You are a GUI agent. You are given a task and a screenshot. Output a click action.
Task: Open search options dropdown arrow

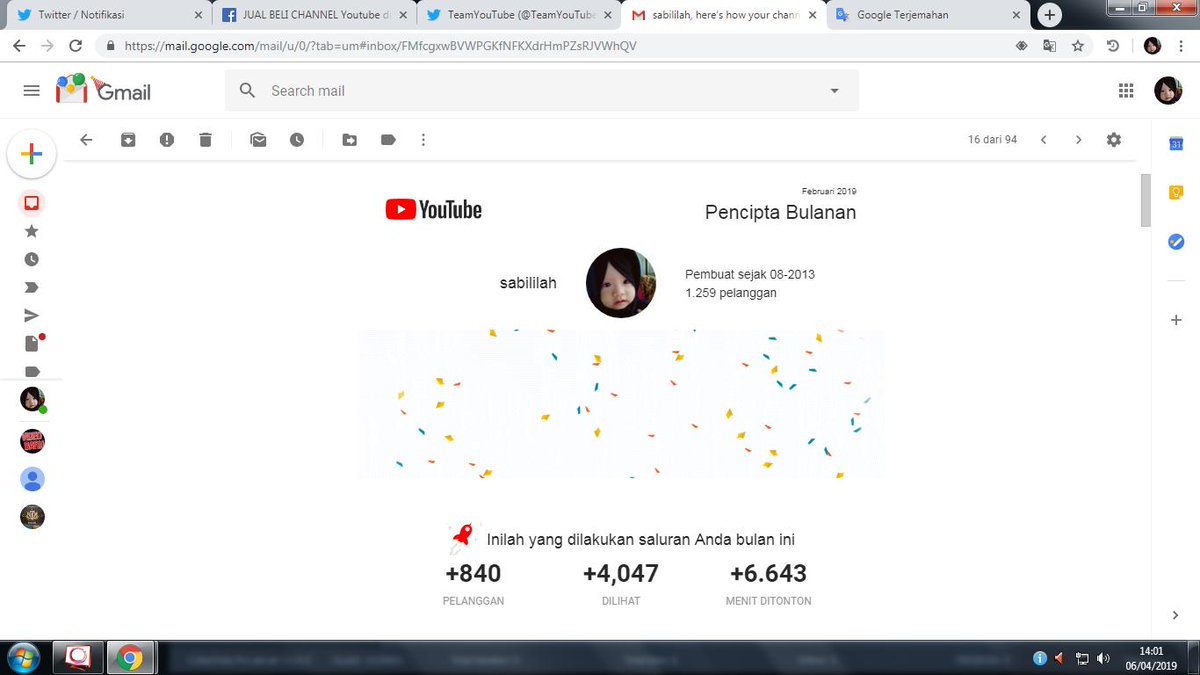[835, 91]
